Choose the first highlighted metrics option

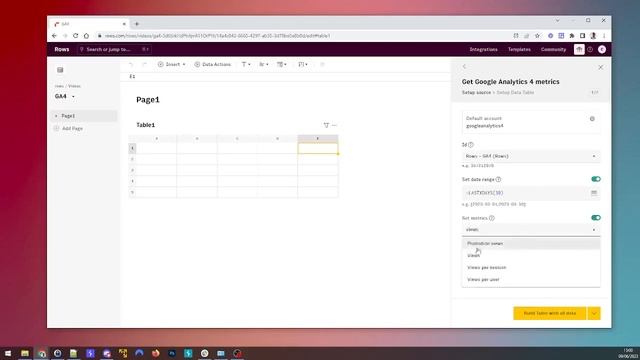531,244
